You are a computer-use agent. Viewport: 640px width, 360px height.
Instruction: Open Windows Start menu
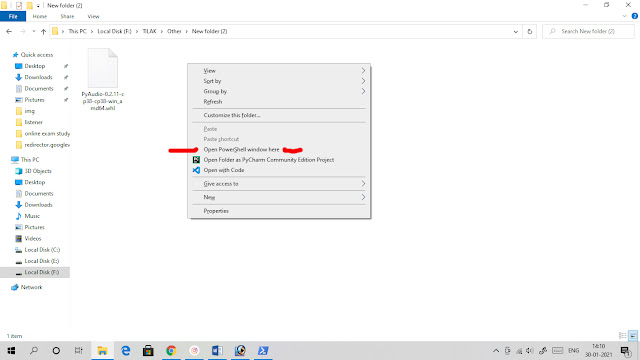11,351
